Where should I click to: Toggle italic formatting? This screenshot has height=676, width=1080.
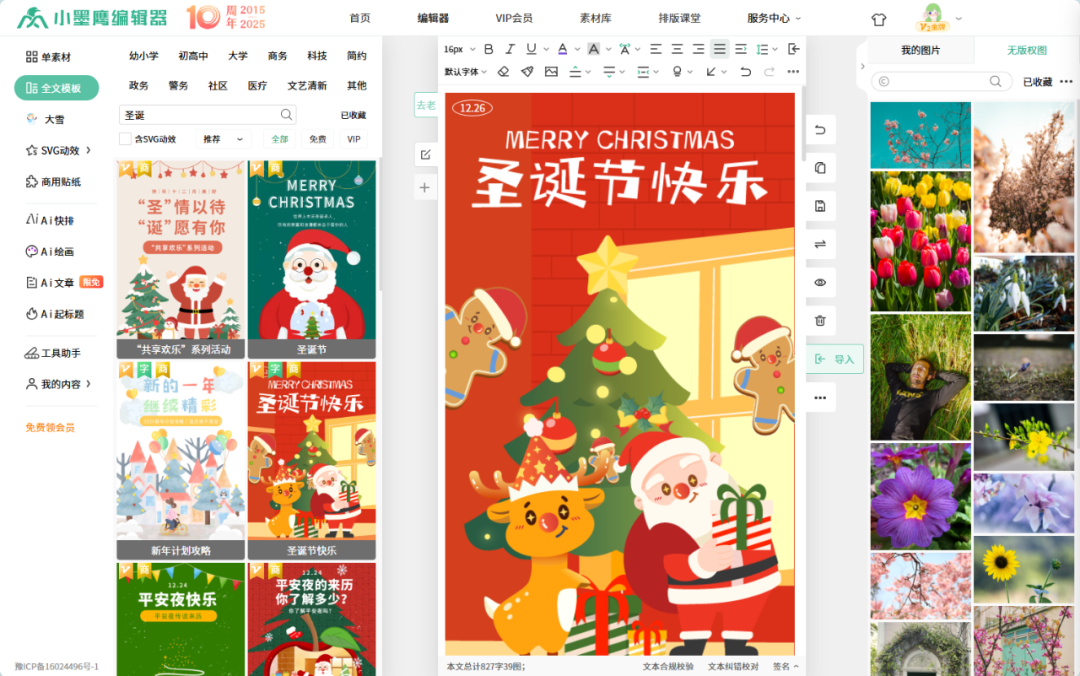pos(510,49)
